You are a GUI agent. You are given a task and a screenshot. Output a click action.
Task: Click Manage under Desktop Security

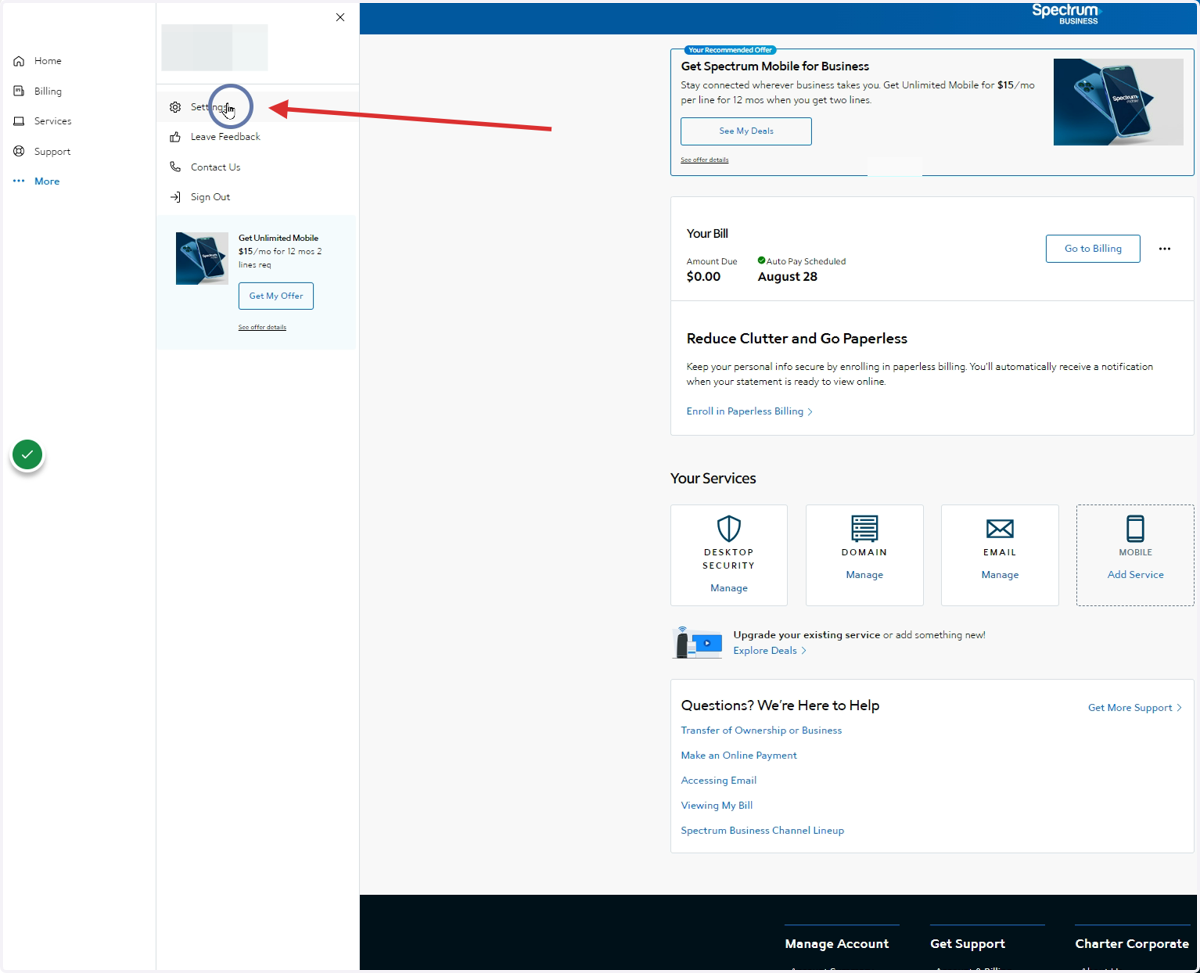point(729,588)
